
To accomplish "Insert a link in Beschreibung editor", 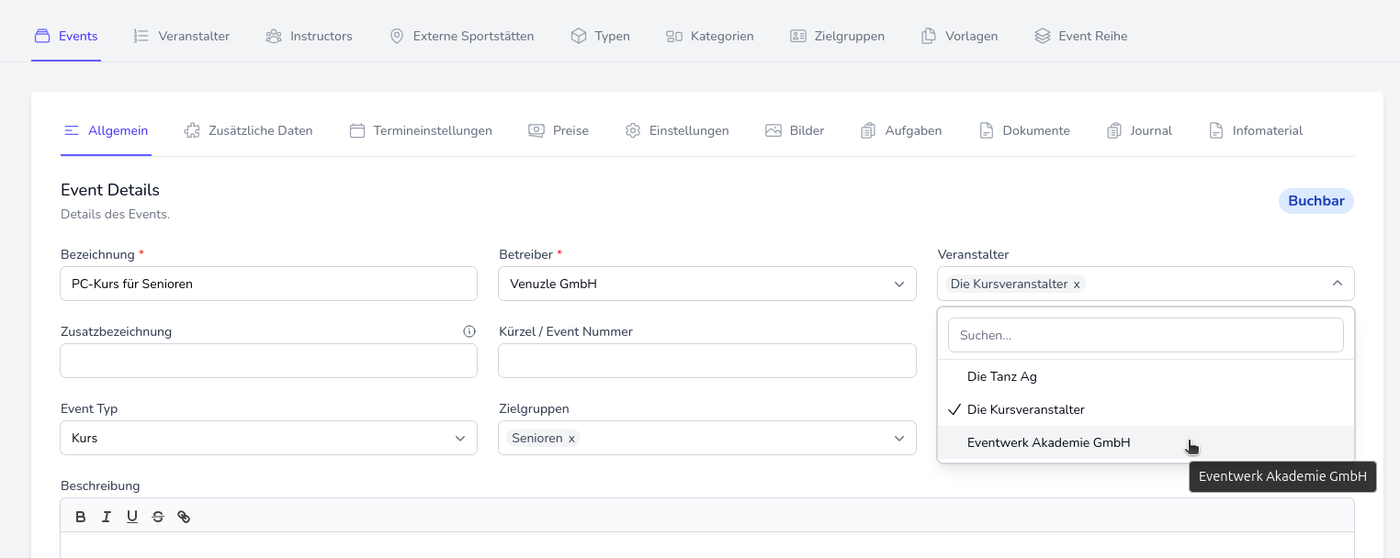I will [x=184, y=517].
